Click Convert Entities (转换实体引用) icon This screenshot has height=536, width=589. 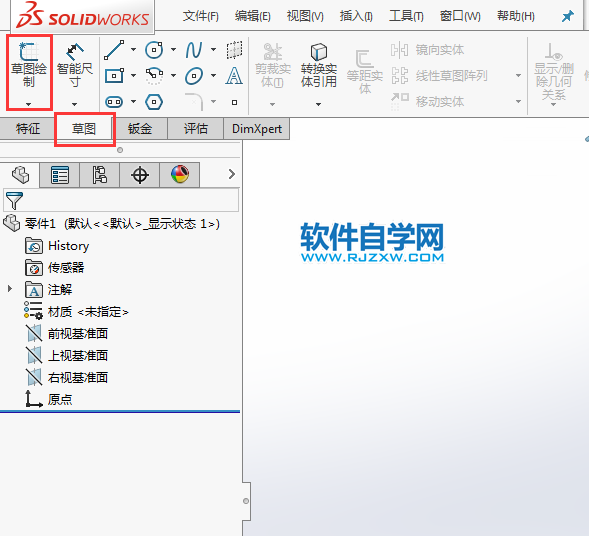click(319, 51)
